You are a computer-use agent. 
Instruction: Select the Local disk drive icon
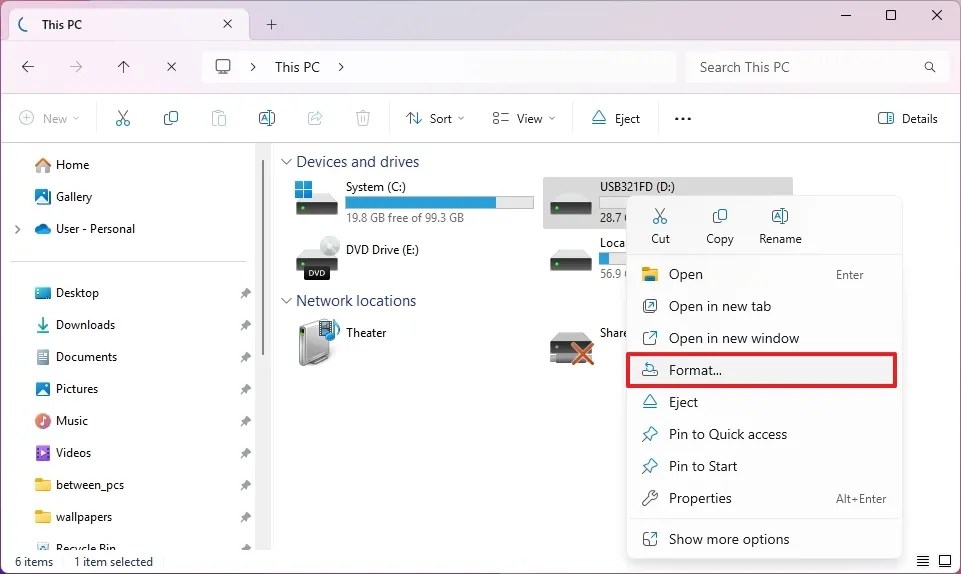pos(571,260)
